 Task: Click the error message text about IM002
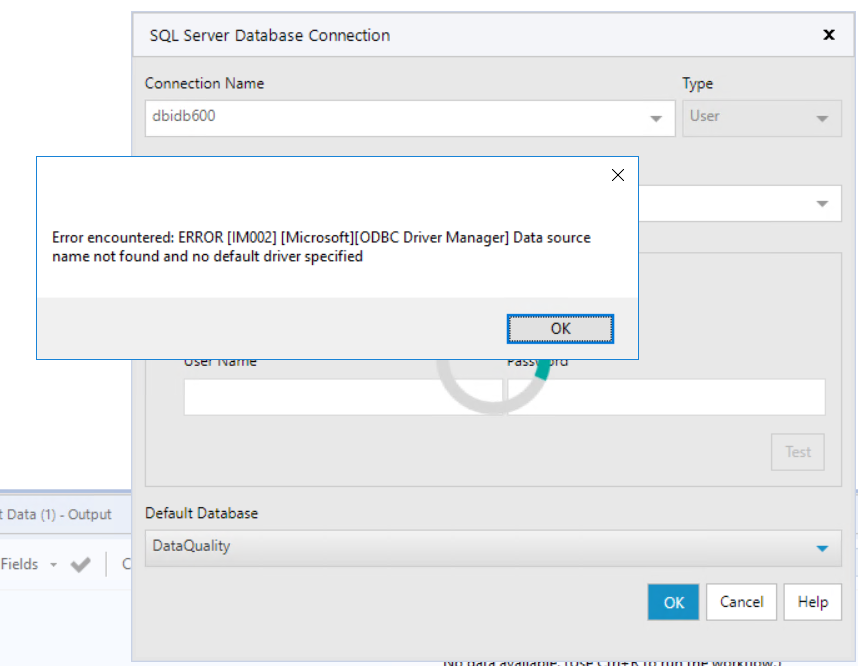[321, 245]
